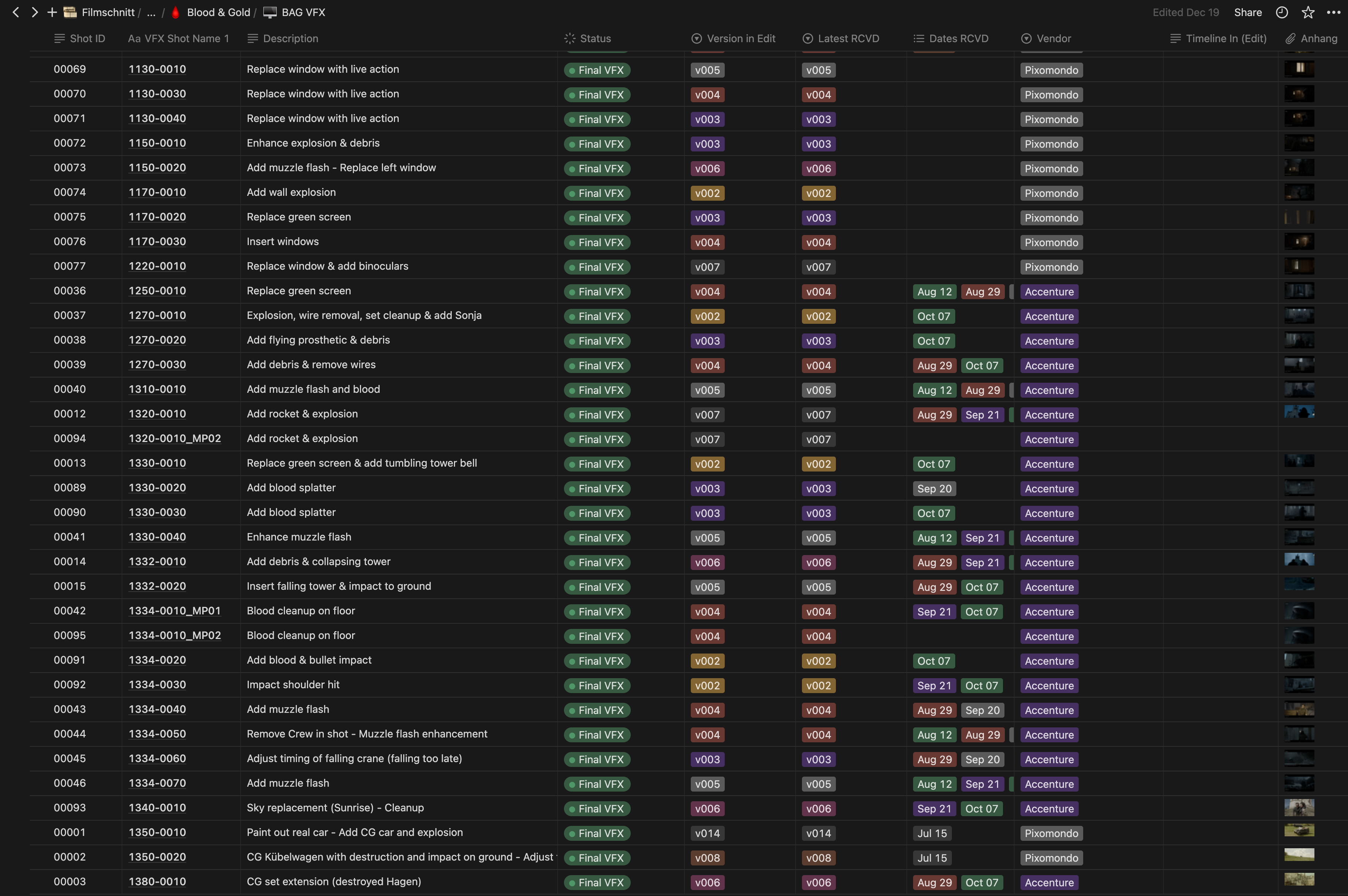This screenshot has height=896, width=1348.
Task: Click the Filmschnitt clapperboard breadcrumb icon
Action: click(x=70, y=12)
